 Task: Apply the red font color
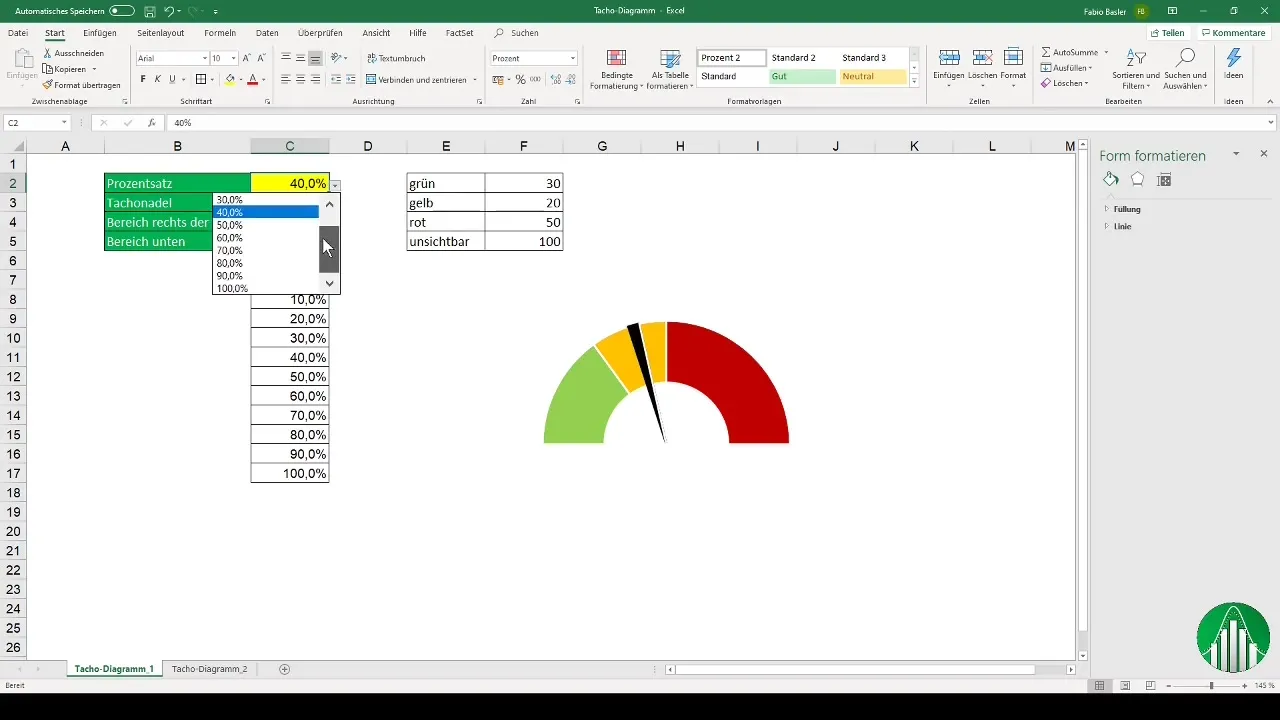tap(252, 79)
